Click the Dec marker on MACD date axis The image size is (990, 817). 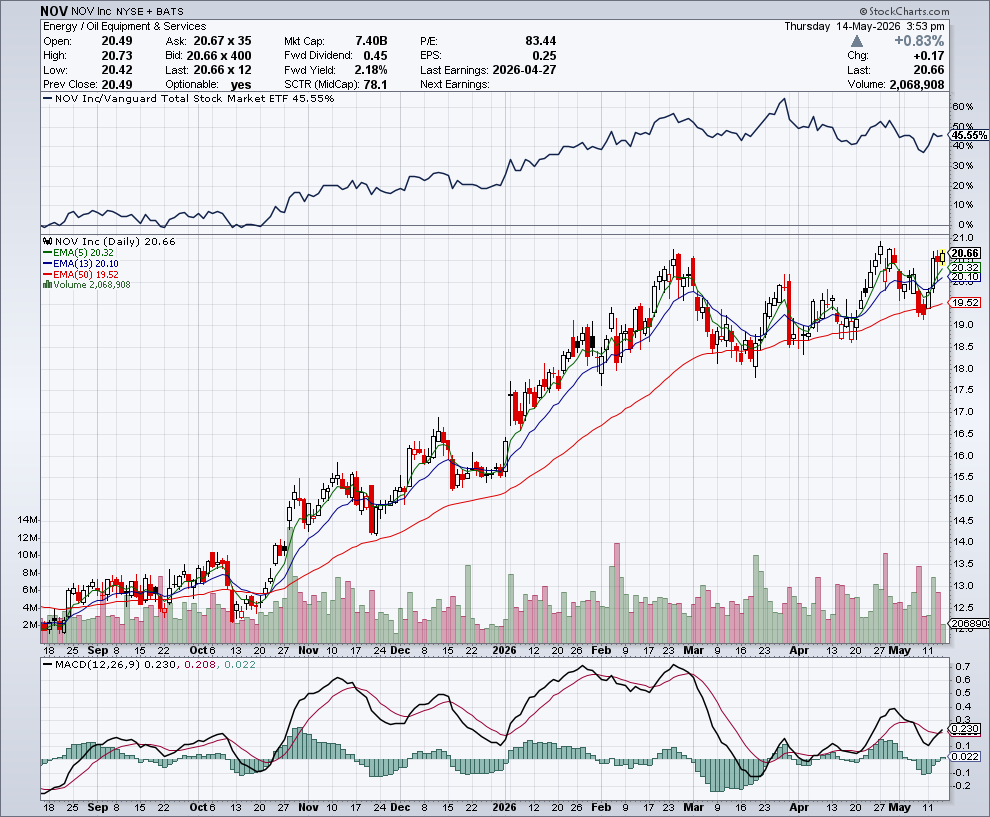[400, 807]
